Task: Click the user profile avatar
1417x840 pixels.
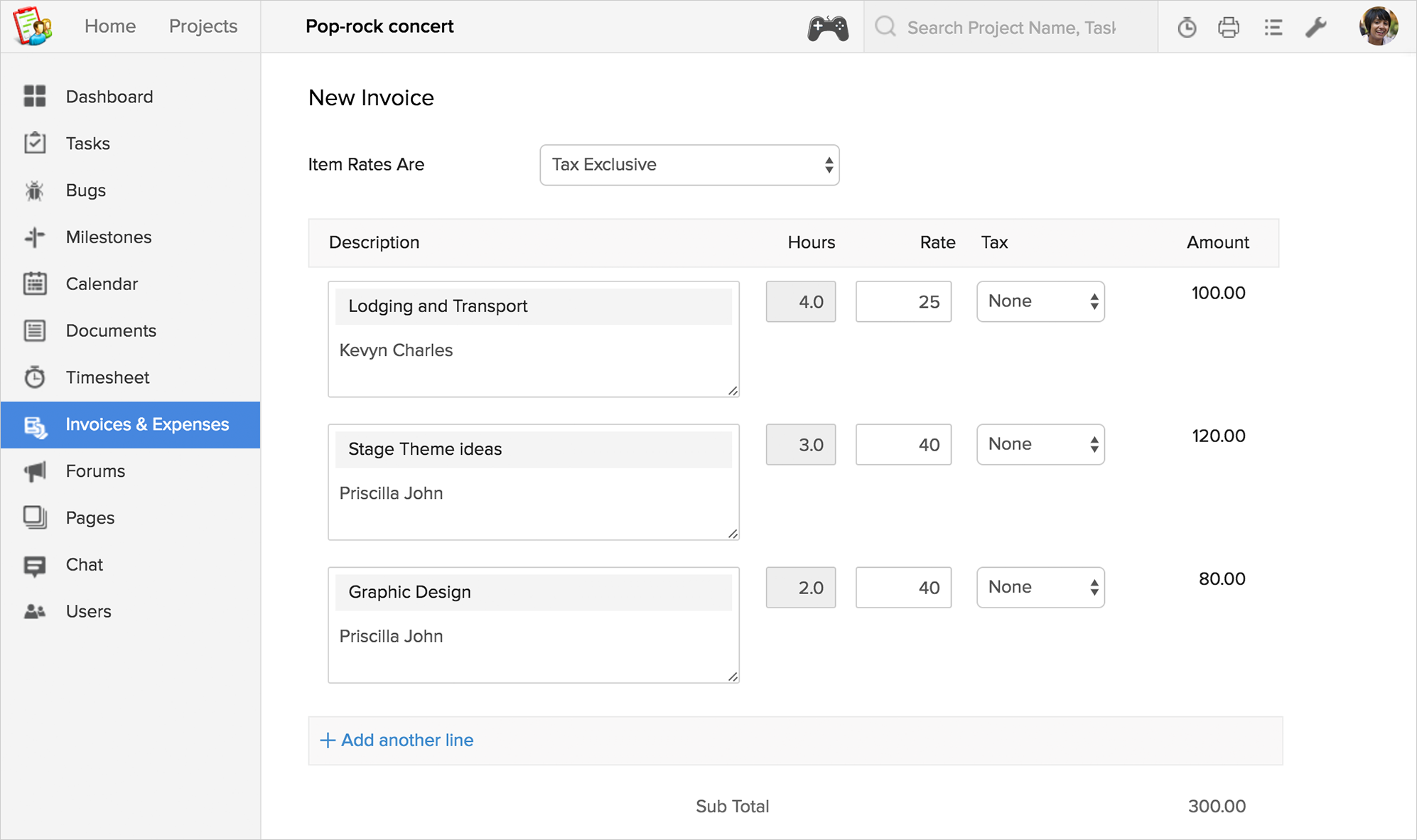Action: (x=1378, y=26)
